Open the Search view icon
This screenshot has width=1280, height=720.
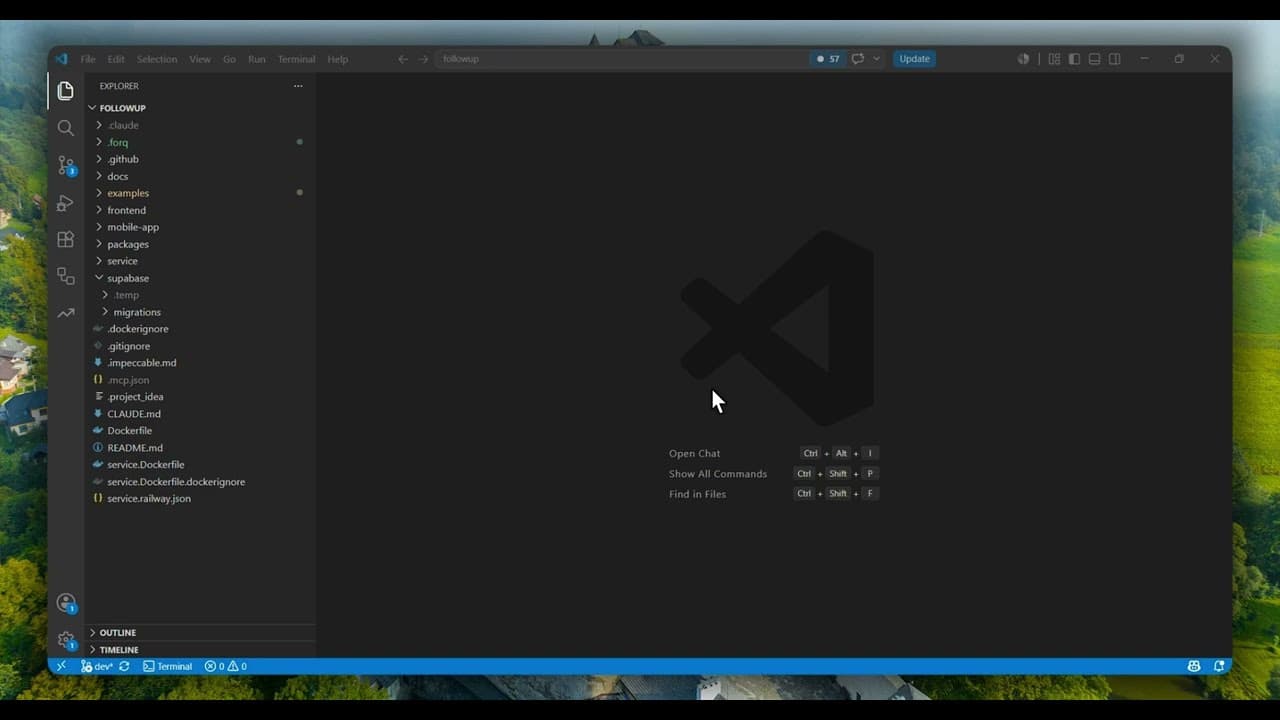(66, 128)
